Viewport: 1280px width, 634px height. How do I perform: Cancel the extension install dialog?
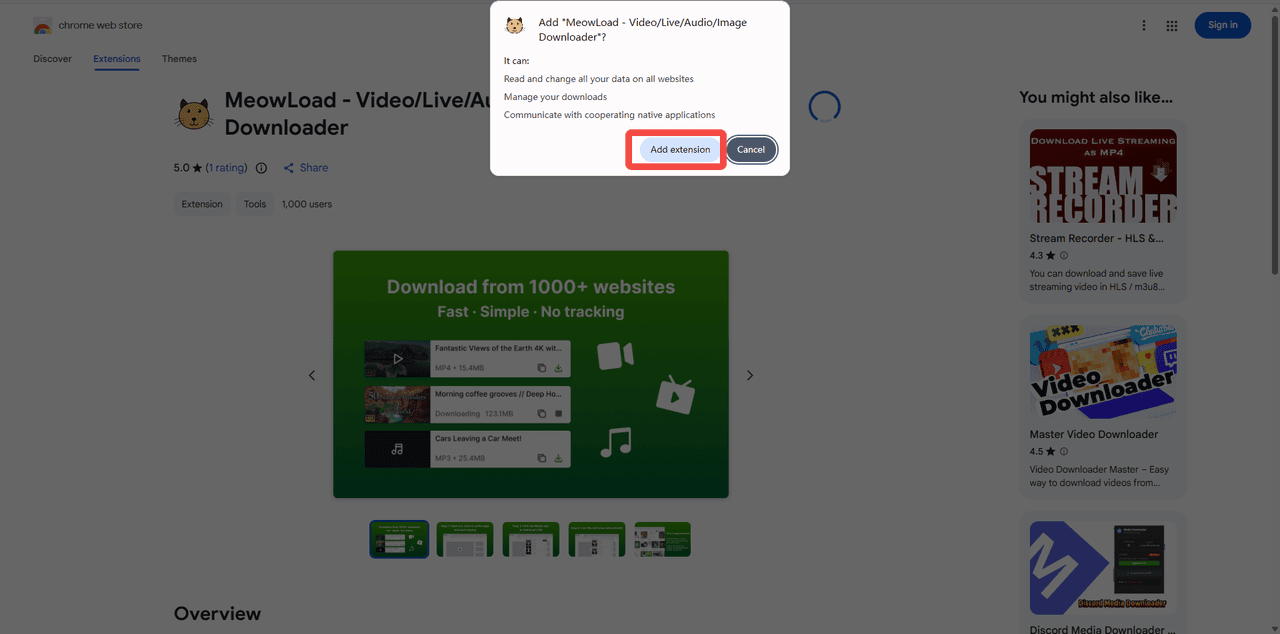(751, 150)
